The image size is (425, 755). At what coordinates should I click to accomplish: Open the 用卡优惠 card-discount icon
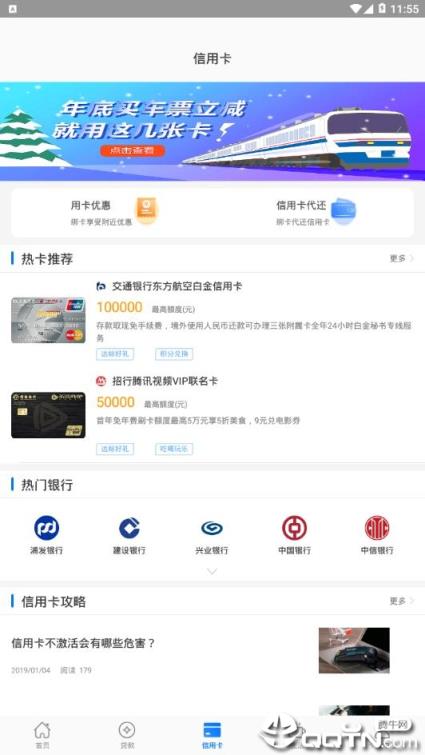147,210
